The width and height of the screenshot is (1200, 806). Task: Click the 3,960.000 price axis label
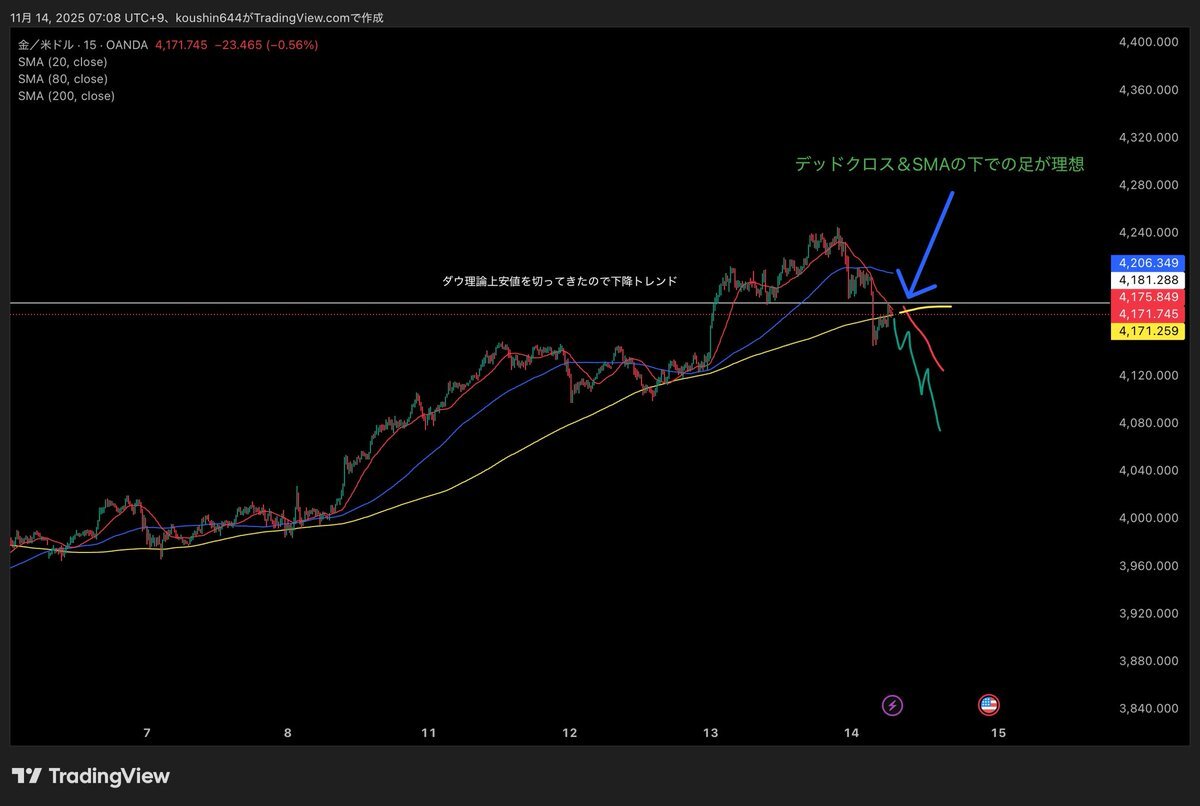(1148, 566)
